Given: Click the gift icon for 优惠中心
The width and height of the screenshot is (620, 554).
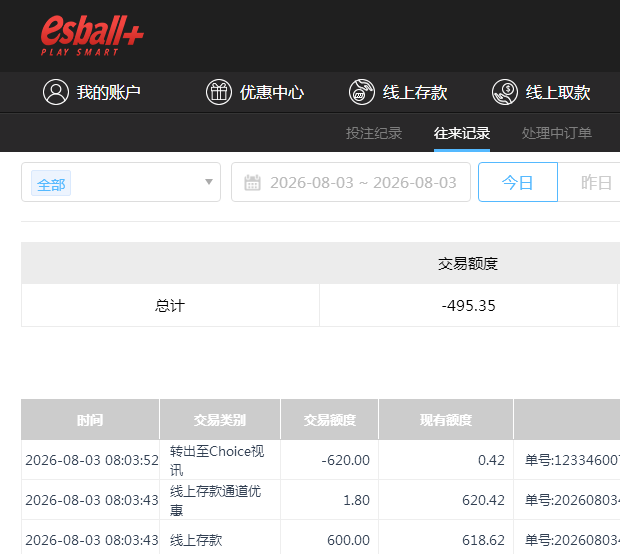Looking at the screenshot, I should [x=219, y=92].
